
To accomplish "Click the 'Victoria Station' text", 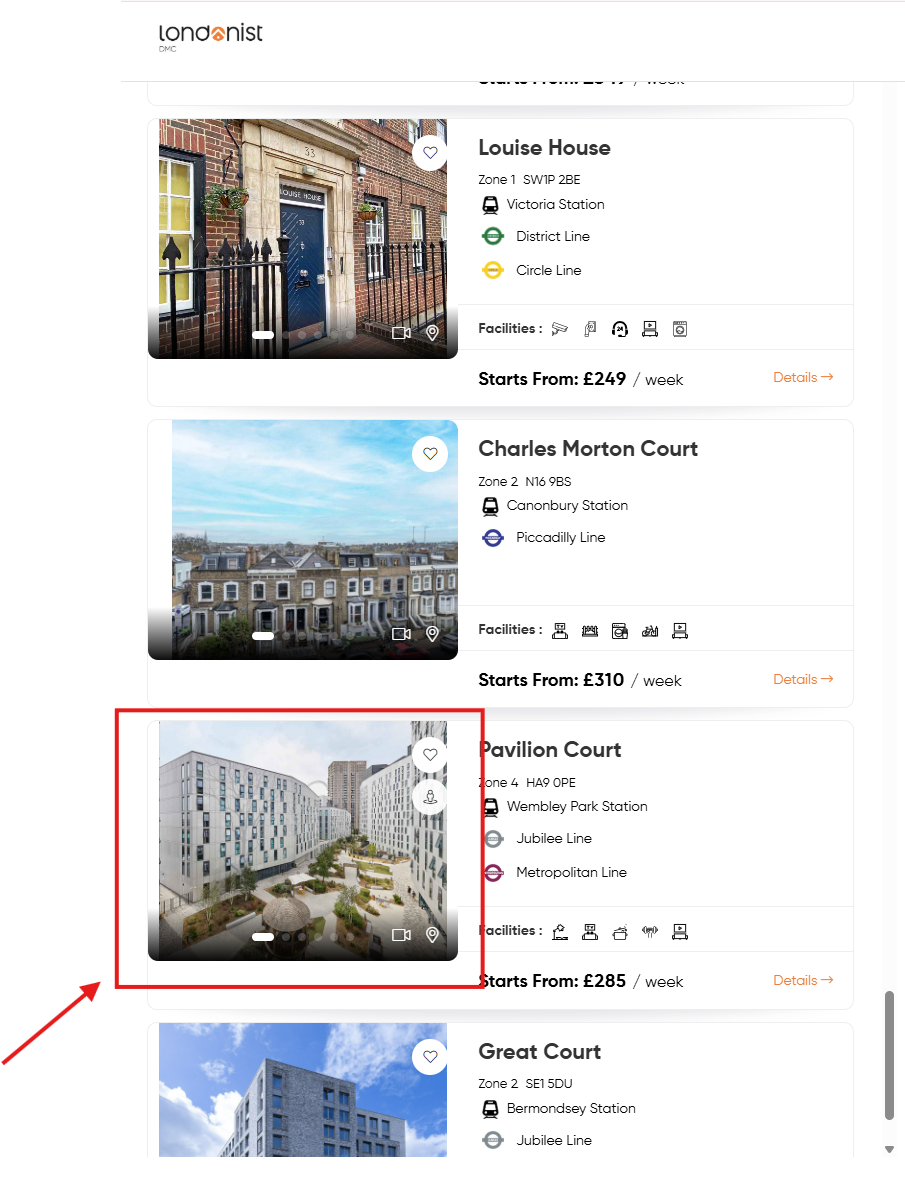I will [x=555, y=204].
